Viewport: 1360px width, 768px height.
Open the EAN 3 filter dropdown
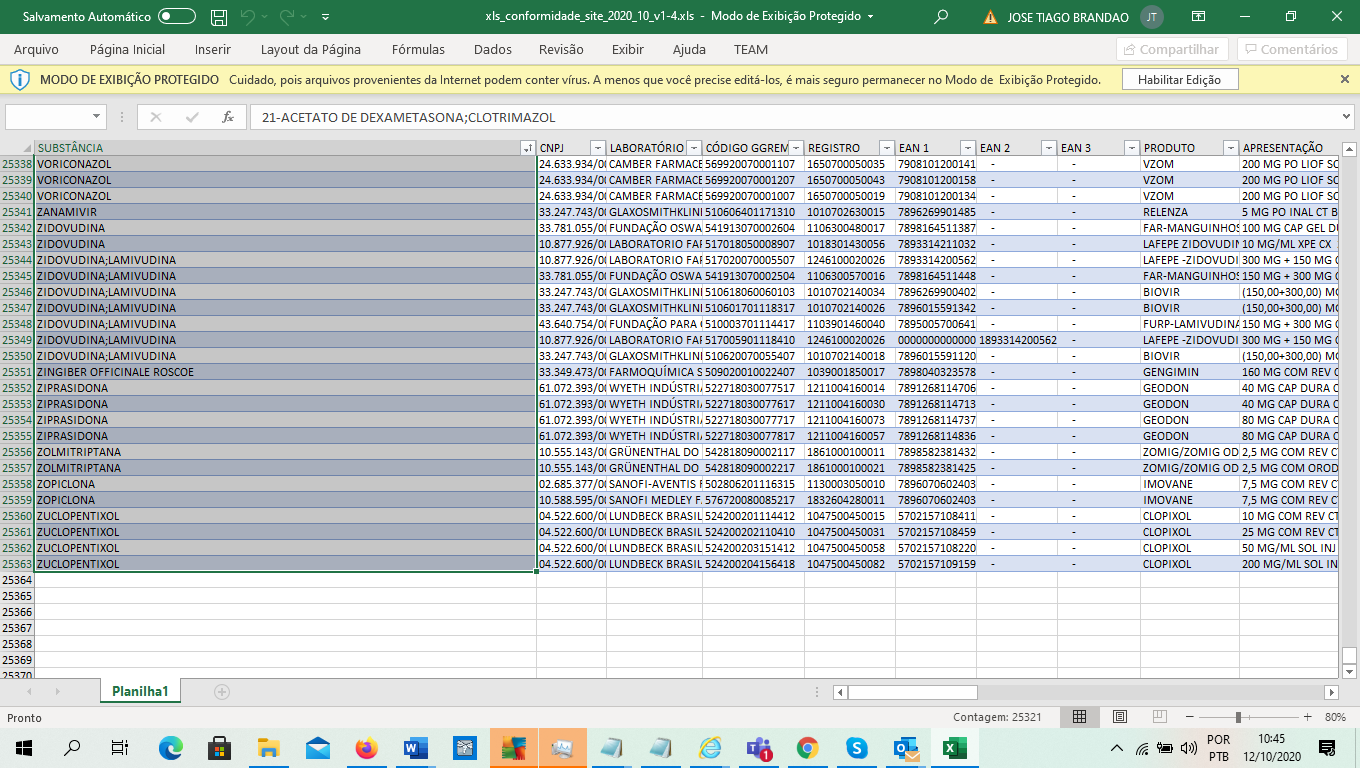pyautogui.click(x=1131, y=148)
